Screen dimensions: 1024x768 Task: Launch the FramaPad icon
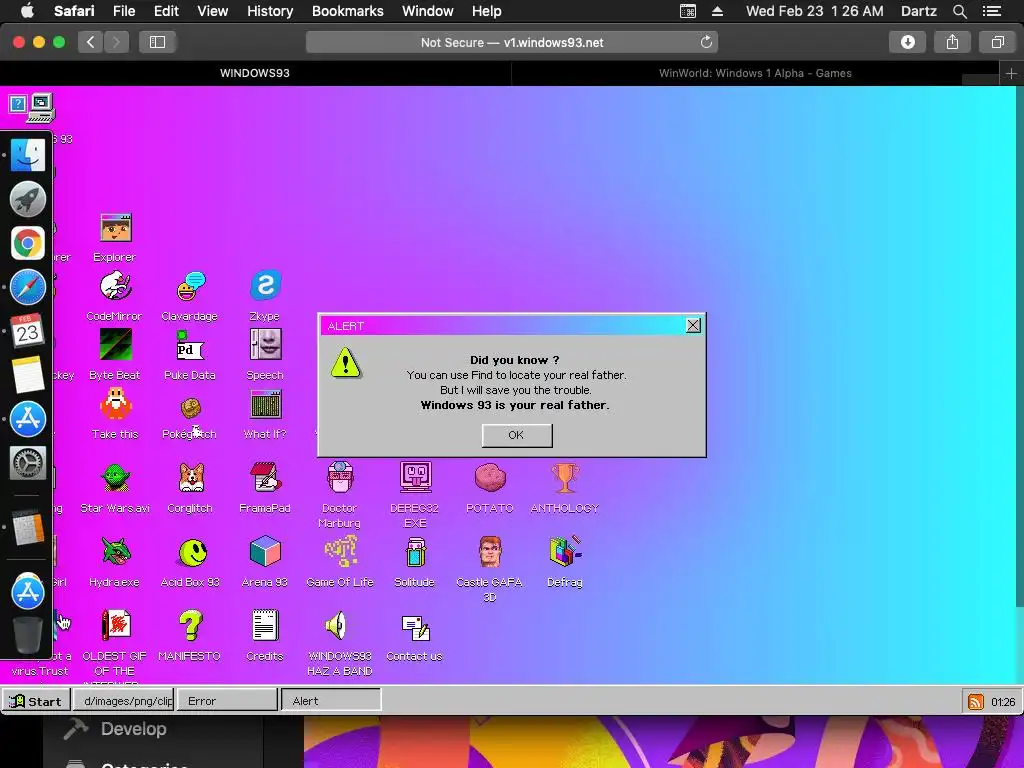(264, 478)
